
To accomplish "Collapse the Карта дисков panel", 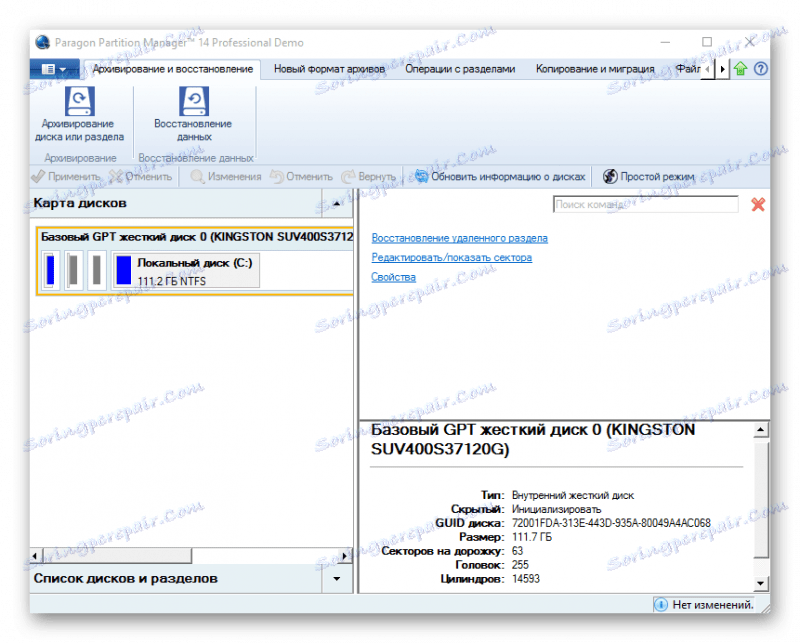I will point(337,203).
